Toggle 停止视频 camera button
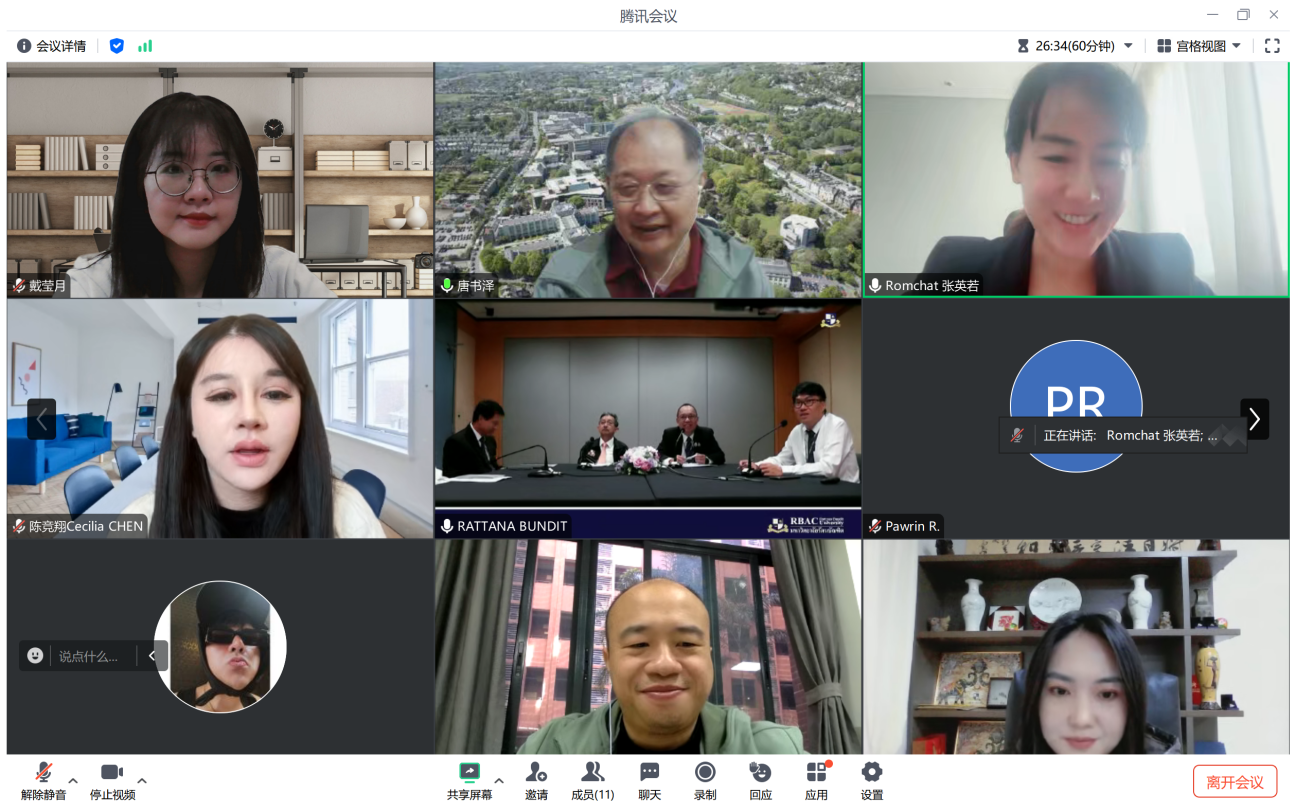 (x=112, y=772)
